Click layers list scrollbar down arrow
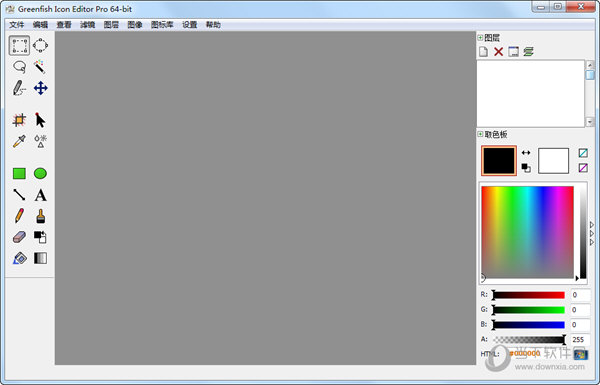 [590, 122]
